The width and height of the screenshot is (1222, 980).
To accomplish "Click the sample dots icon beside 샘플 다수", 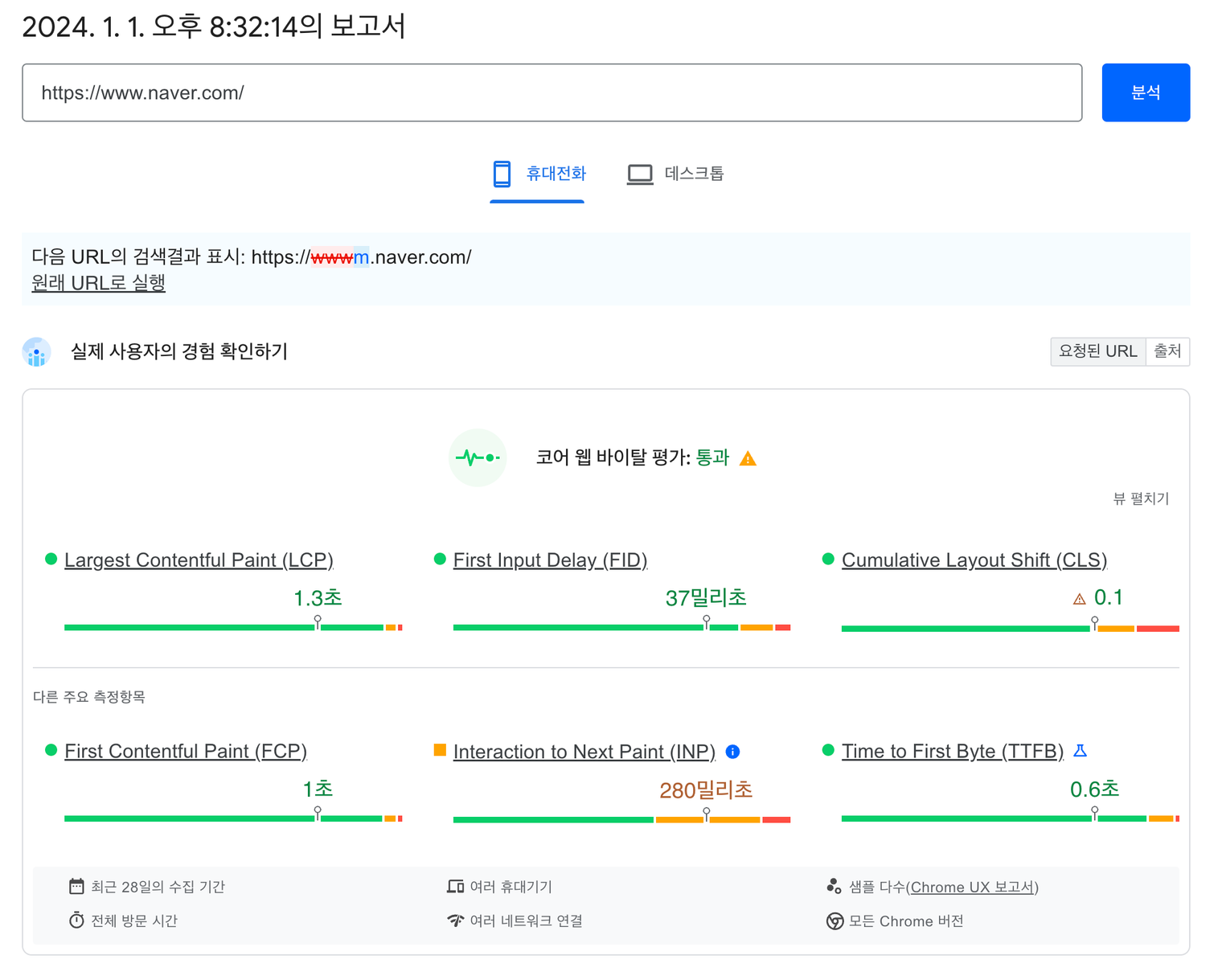I will [834, 886].
